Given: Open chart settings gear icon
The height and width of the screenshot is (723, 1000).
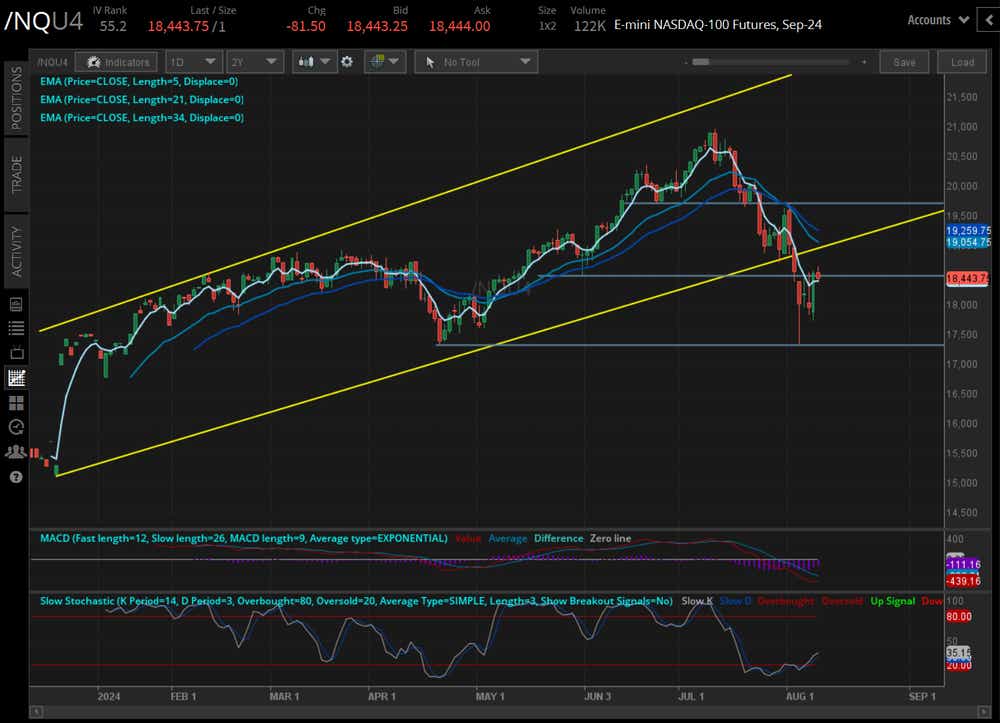Looking at the screenshot, I should click(x=347, y=62).
